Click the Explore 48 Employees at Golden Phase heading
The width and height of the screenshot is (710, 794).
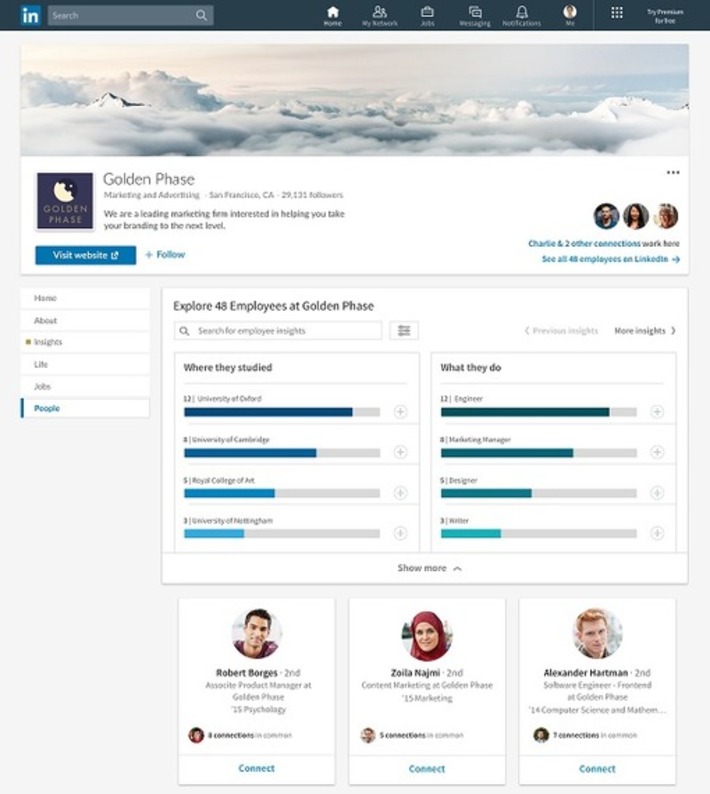click(x=273, y=306)
